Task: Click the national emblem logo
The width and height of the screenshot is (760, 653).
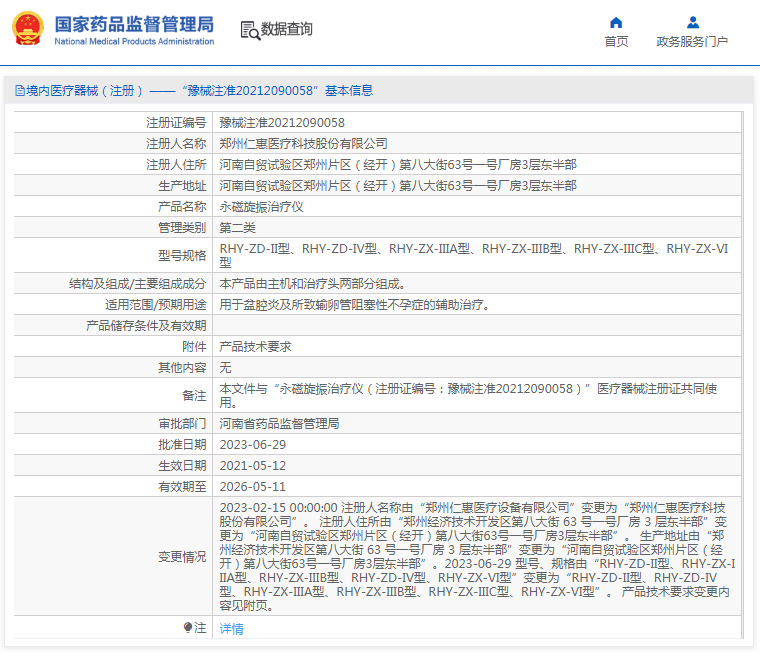Action: pos(28,29)
